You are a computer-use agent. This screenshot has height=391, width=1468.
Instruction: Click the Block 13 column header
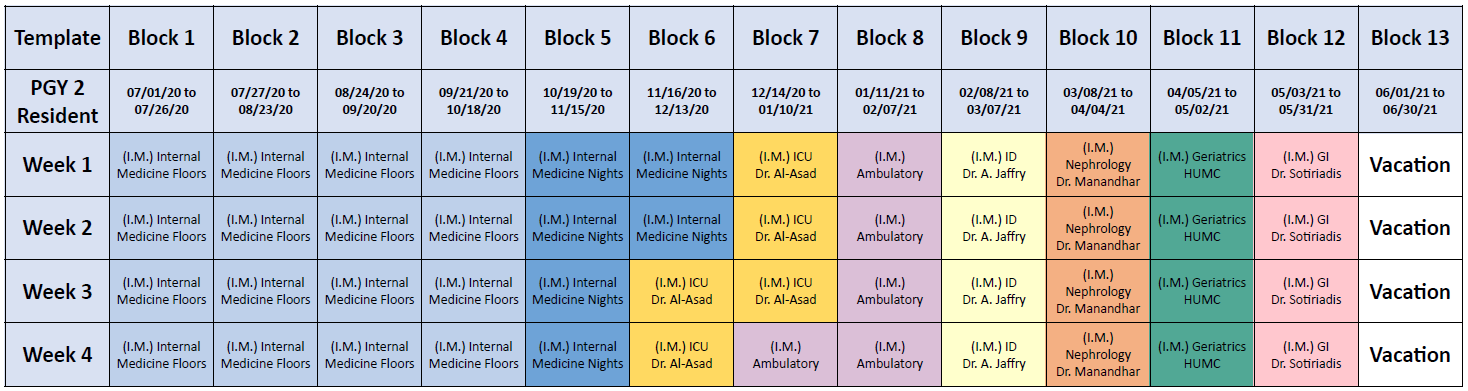(1410, 38)
